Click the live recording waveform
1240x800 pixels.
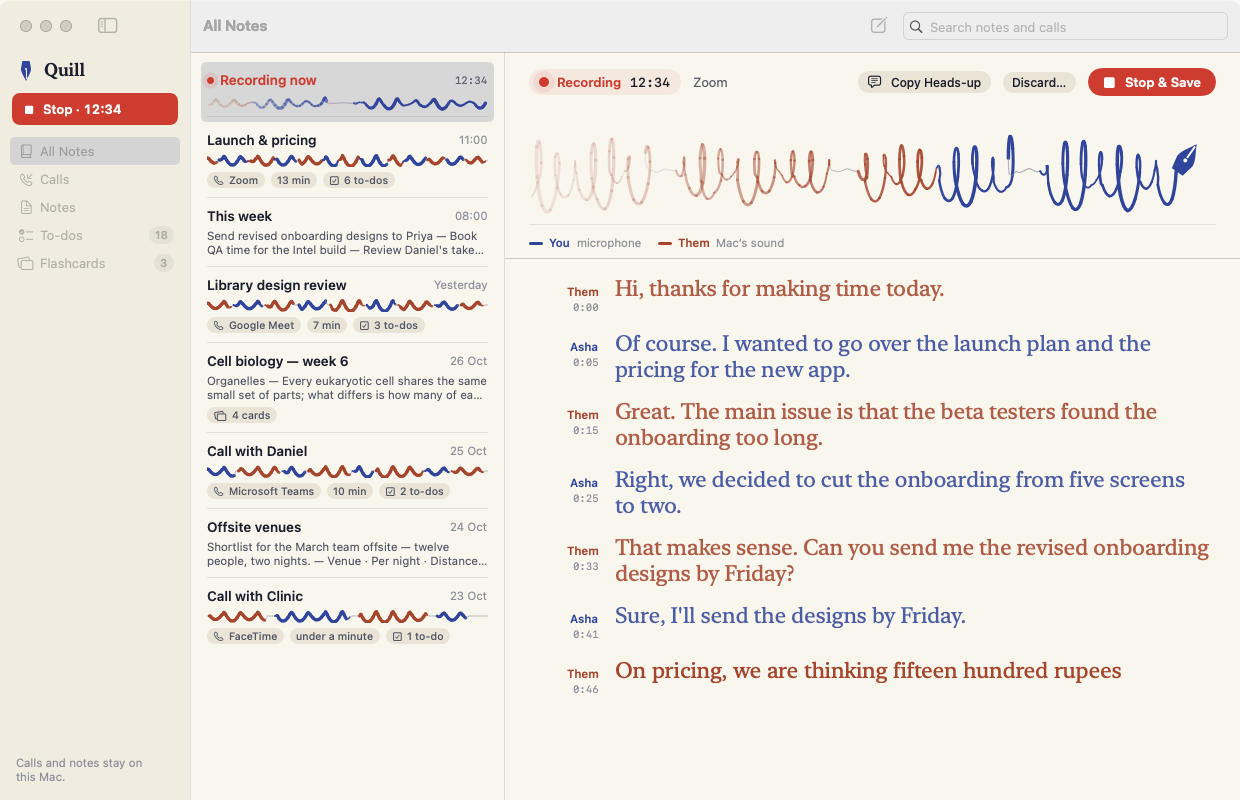coord(864,174)
